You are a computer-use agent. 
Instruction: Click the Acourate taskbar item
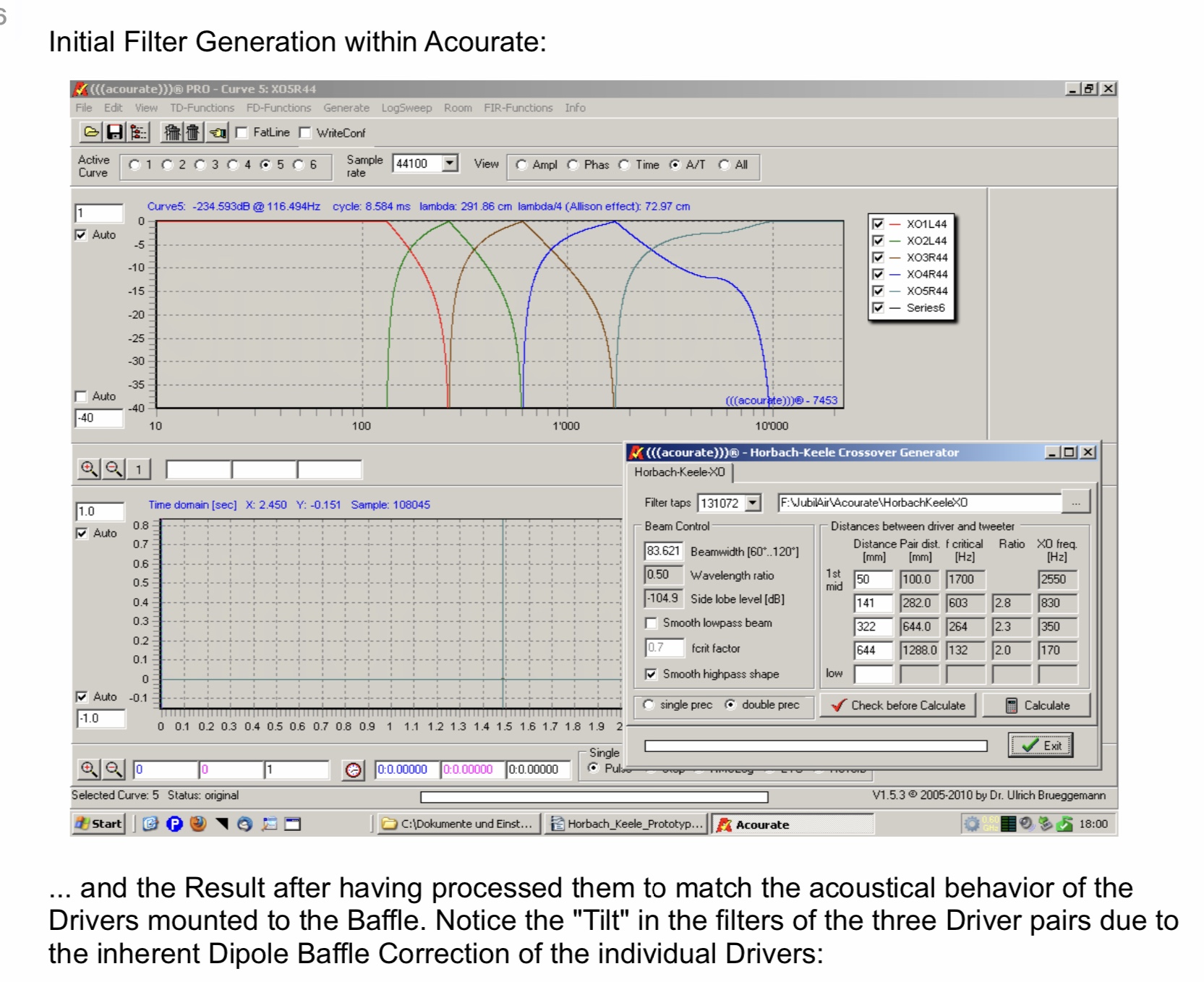tap(793, 824)
